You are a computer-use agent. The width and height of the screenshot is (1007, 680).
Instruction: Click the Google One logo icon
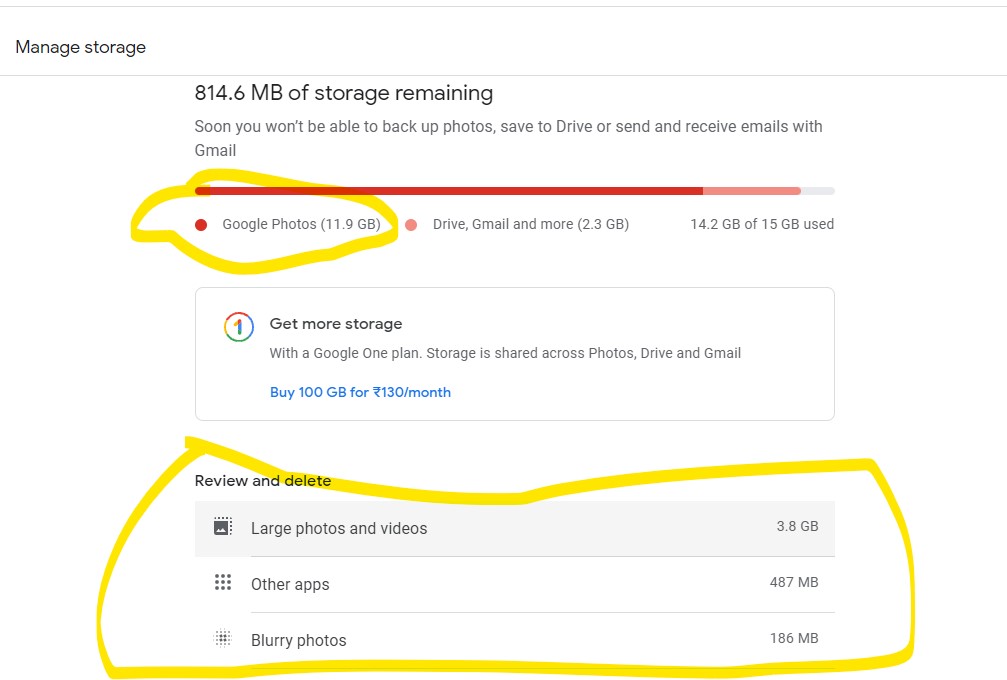click(238, 327)
